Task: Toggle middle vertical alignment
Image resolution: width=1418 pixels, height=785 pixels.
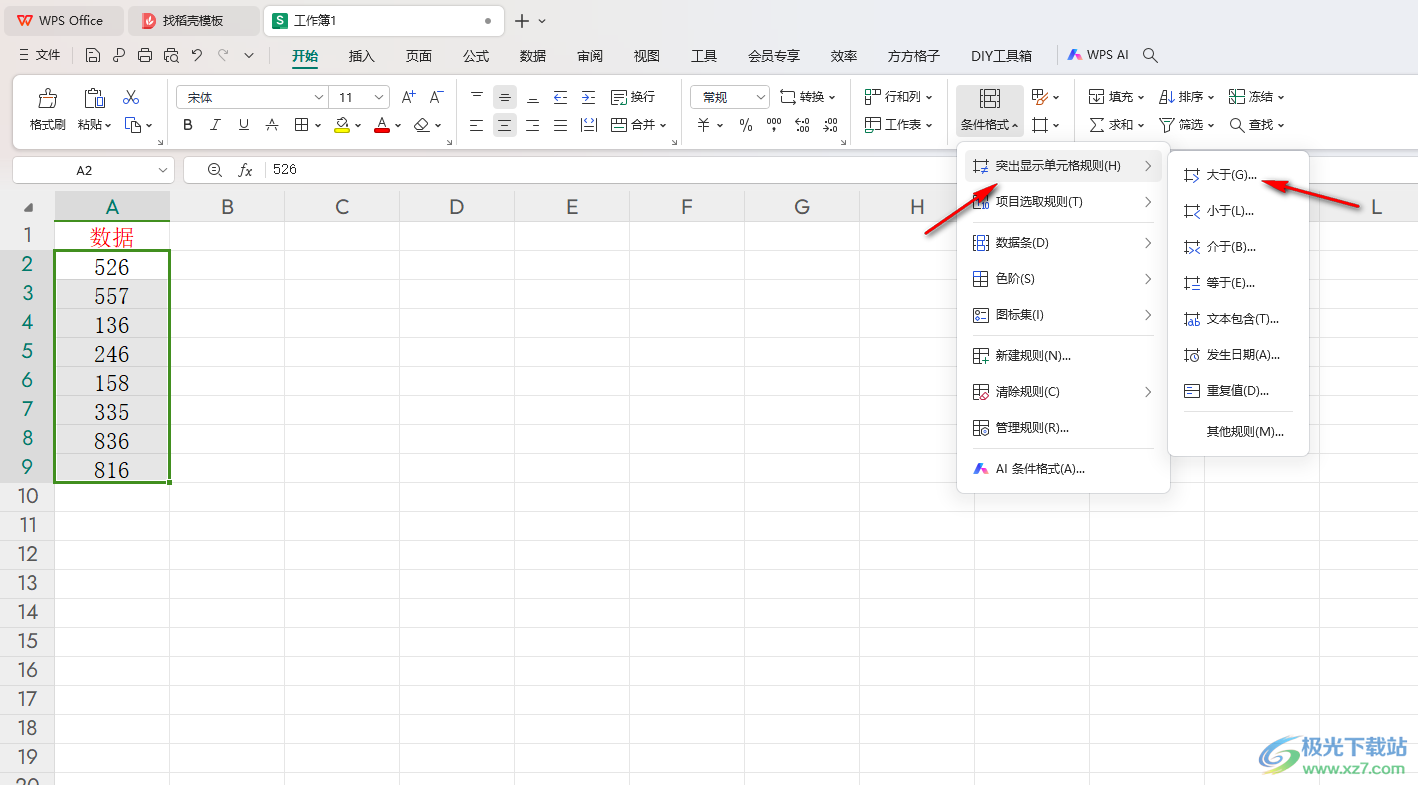Action: [505, 97]
